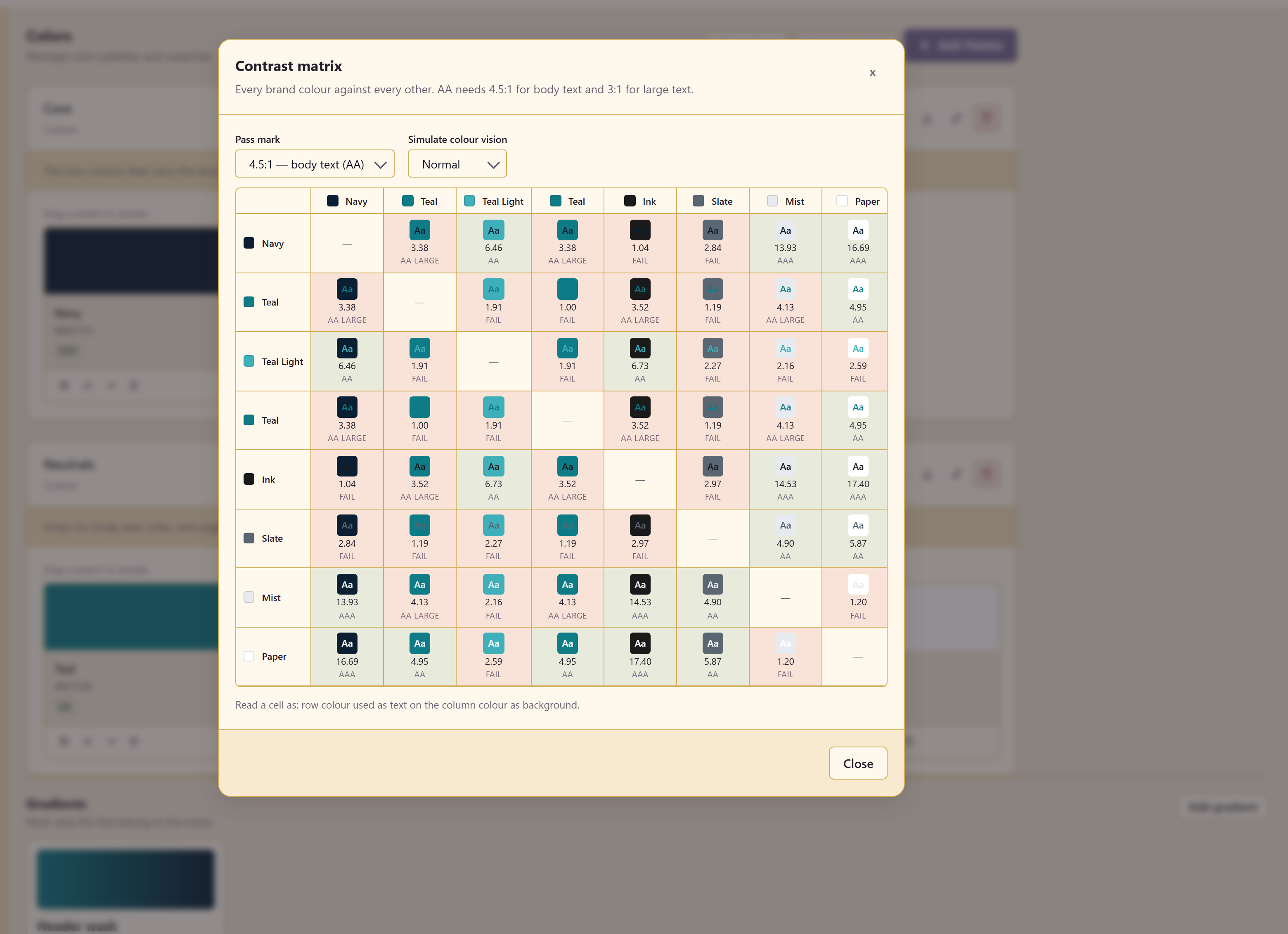The image size is (1288, 934).
Task: Click Paper on Navy Aa sample 16.69
Action: tap(347, 643)
